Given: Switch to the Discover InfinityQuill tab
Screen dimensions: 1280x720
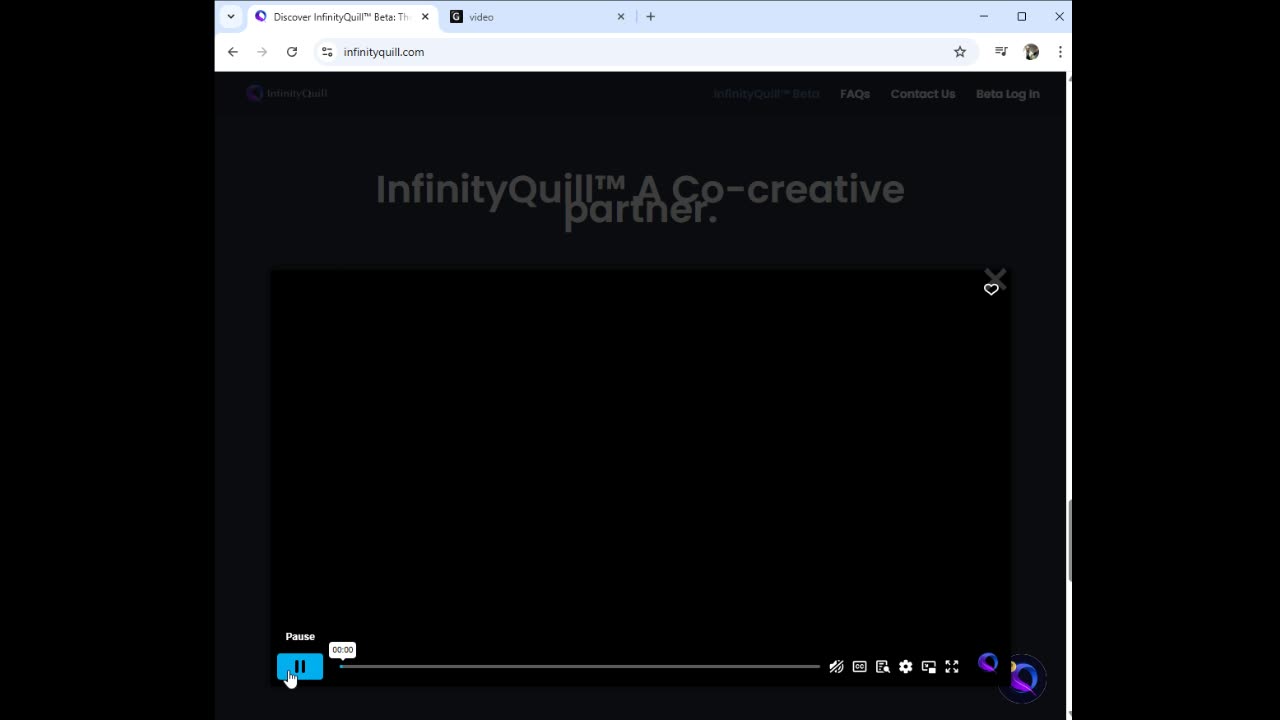Looking at the screenshot, I should point(341,17).
